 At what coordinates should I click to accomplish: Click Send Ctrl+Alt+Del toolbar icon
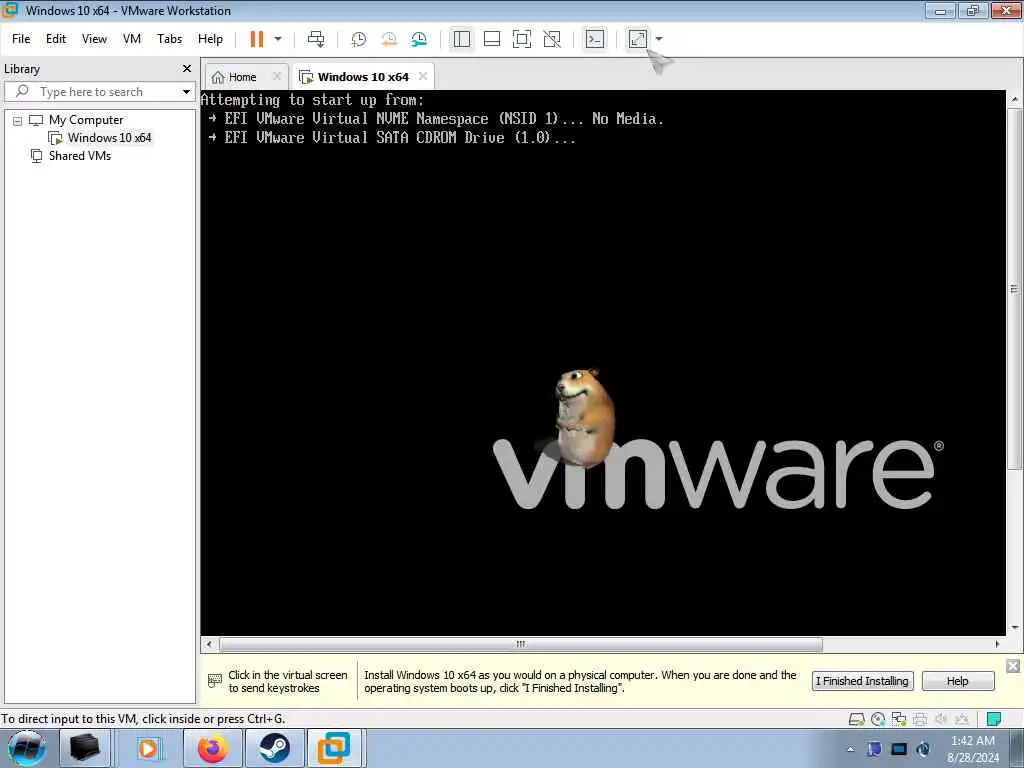click(316, 39)
